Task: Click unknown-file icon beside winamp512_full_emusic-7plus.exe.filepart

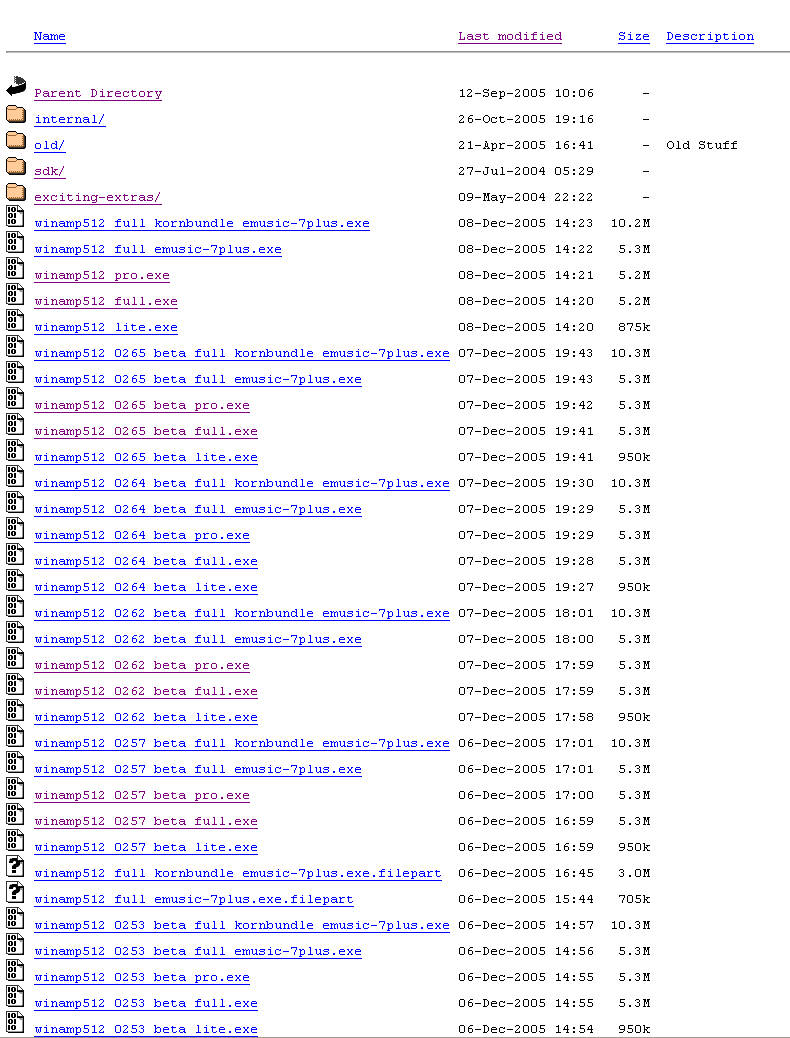Action: [x=15, y=893]
